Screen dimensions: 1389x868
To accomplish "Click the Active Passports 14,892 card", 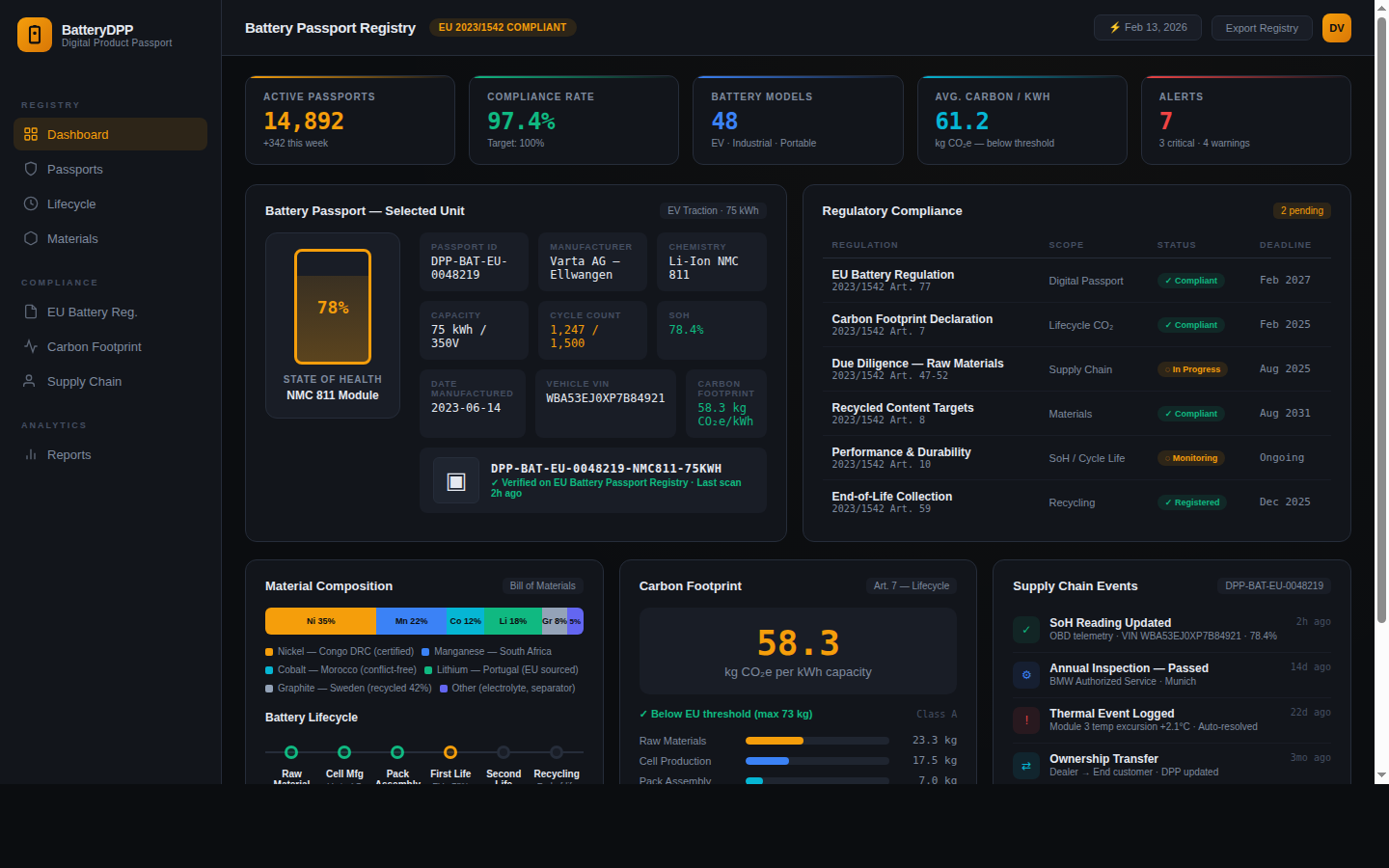I will click(x=350, y=121).
